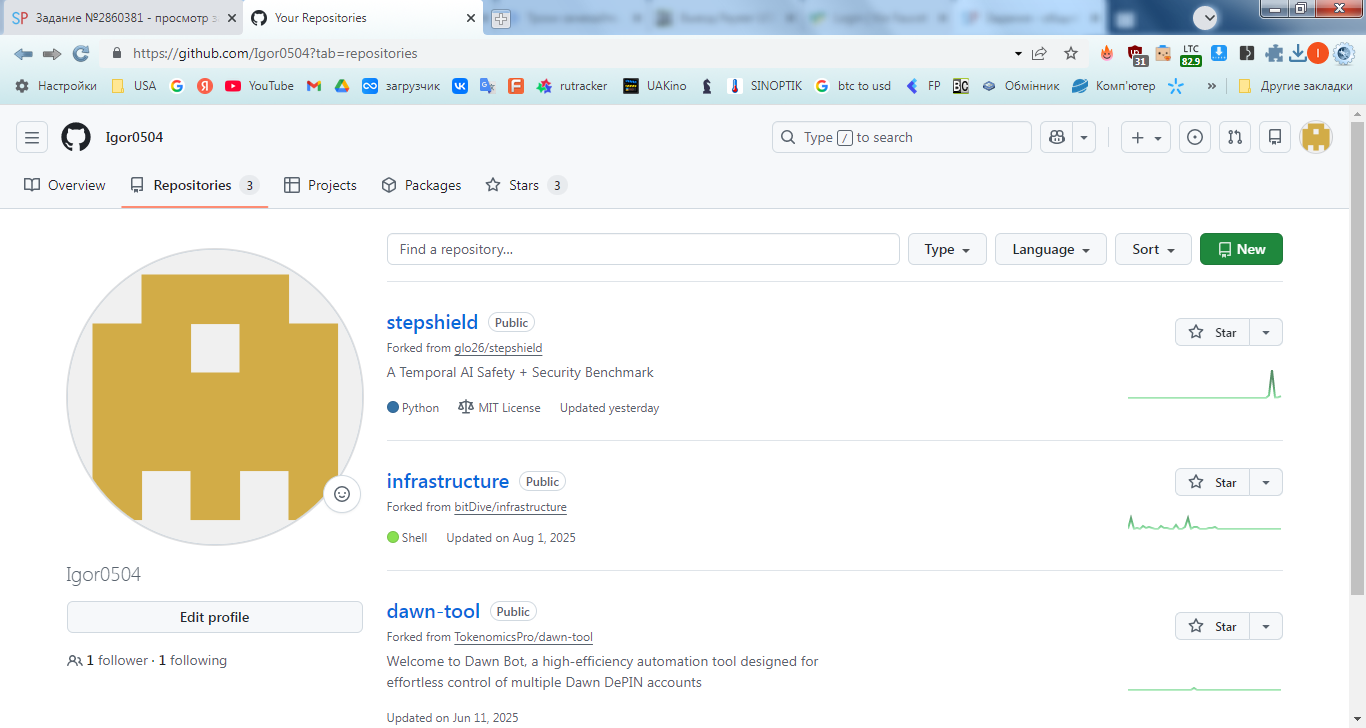This screenshot has width=1366, height=728.
Task: Open the infrastructure repository link
Action: (x=448, y=482)
